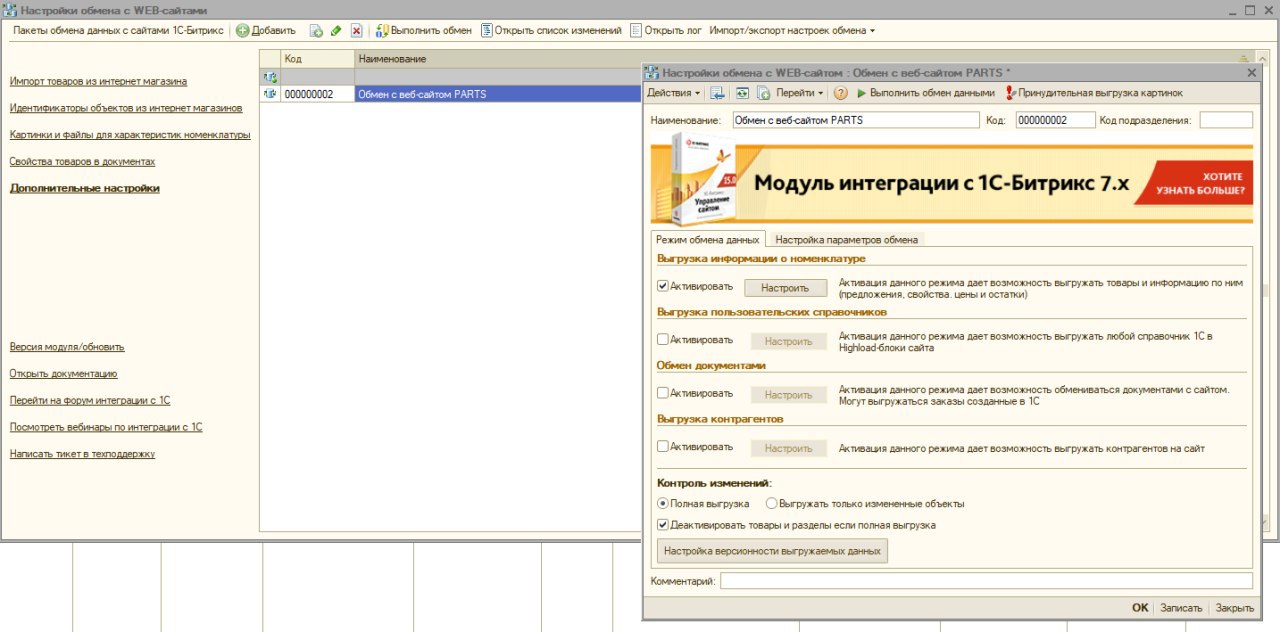Click the copy document icon before Перейти
Viewport: 1280px width, 632px height.
point(763,93)
